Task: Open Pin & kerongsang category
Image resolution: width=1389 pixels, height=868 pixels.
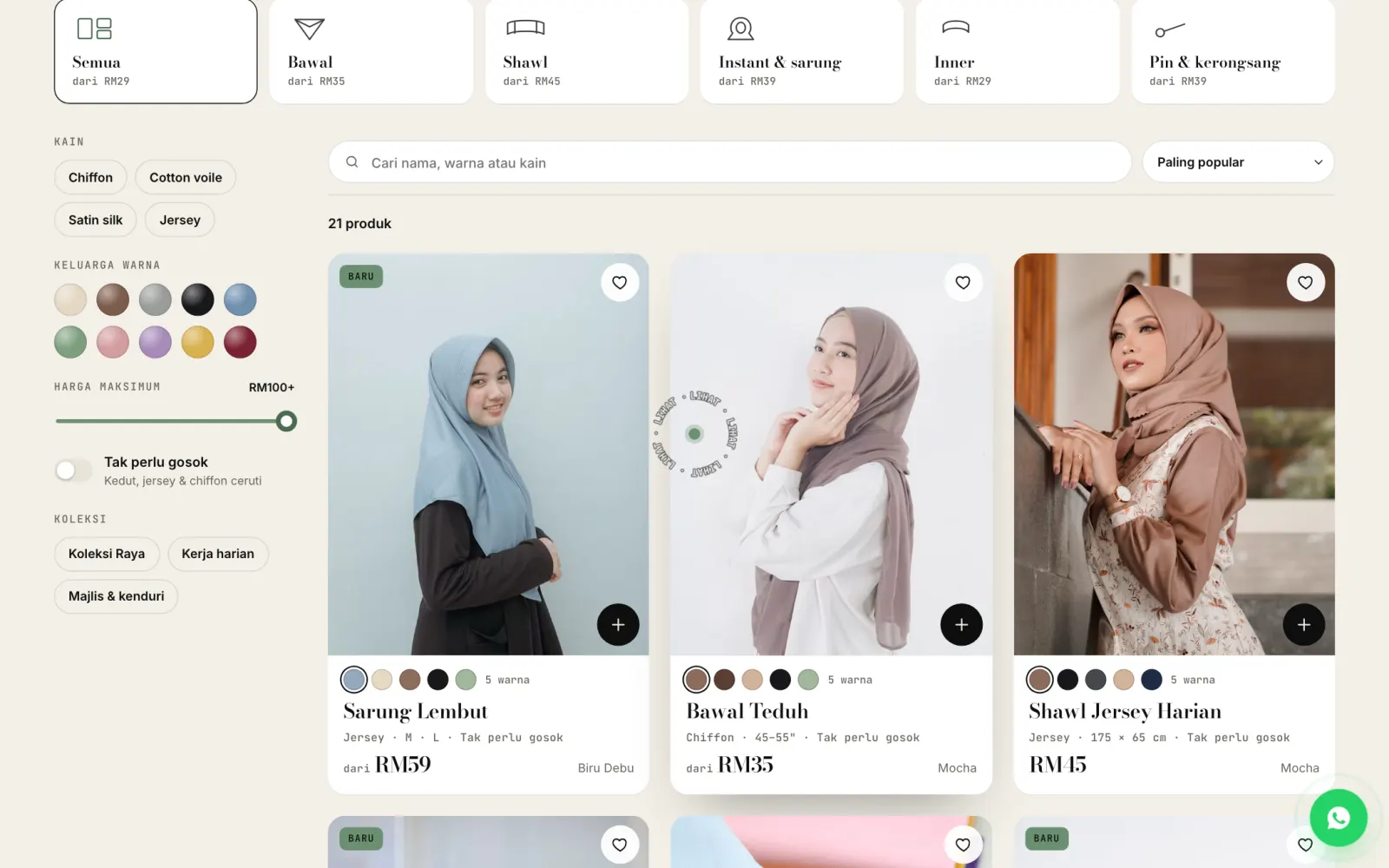Action: point(1234,51)
